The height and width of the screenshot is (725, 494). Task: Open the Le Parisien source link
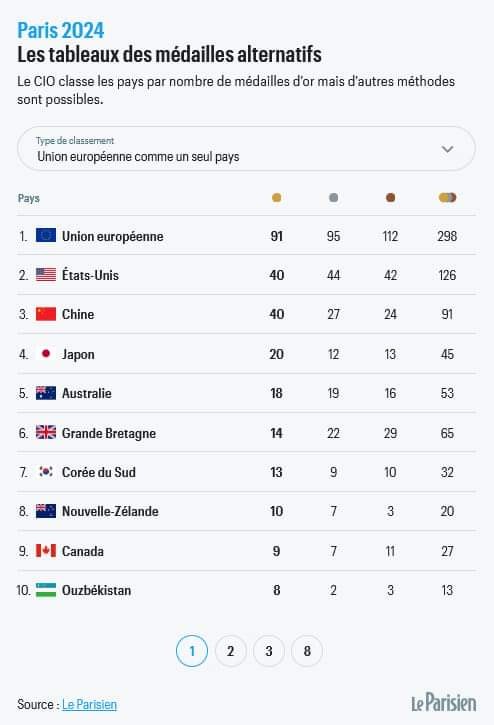click(89, 704)
